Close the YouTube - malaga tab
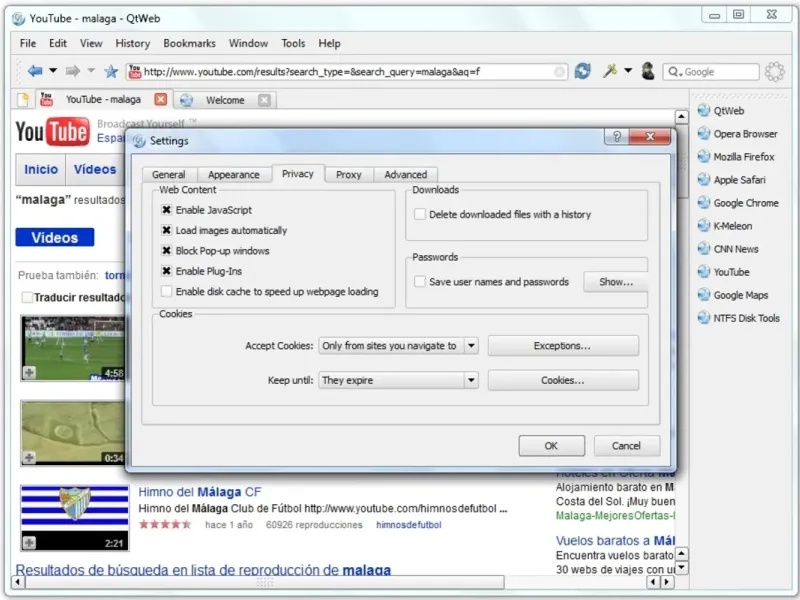800x600 pixels. 160,99
